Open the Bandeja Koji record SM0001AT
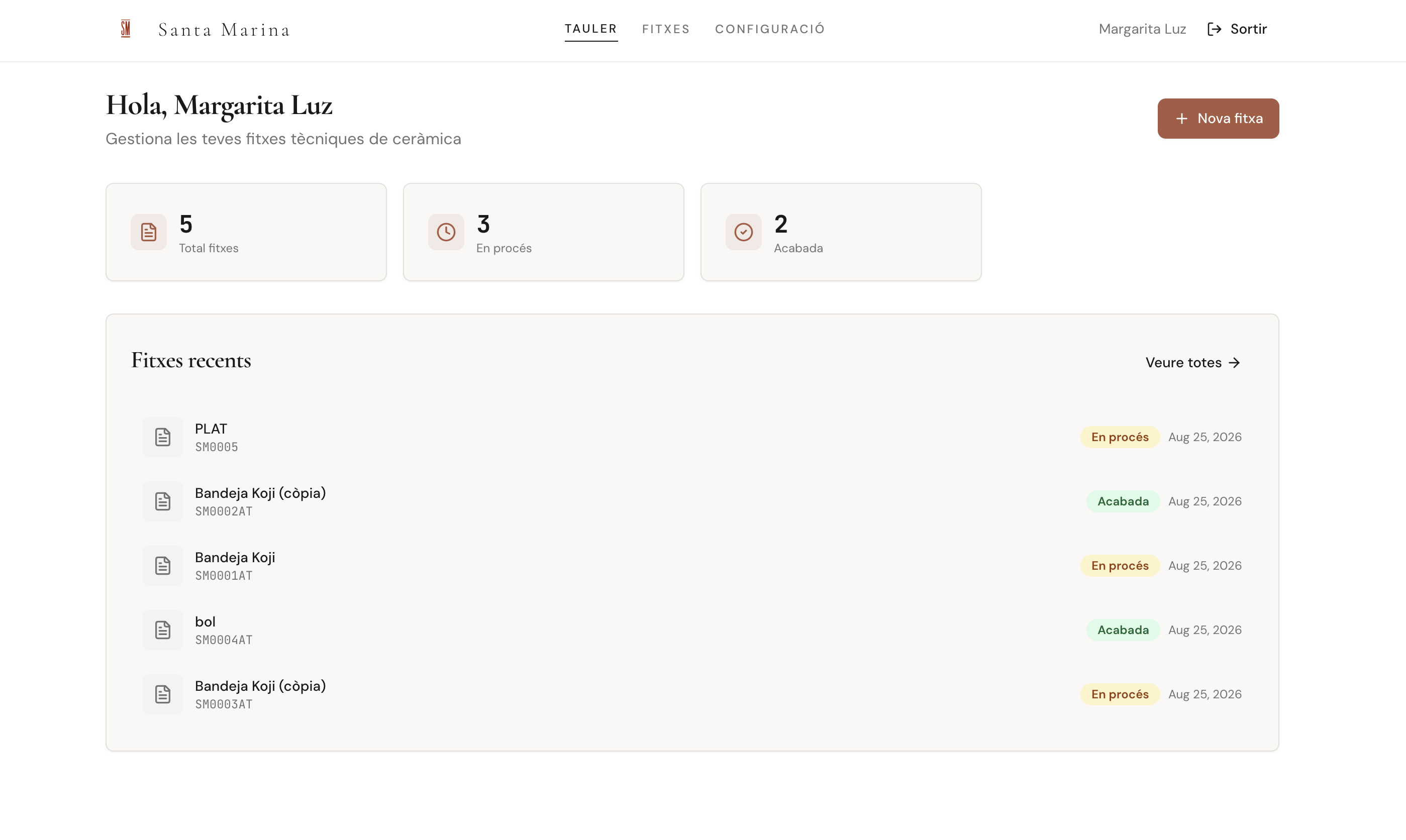This screenshot has width=1406, height=840. tap(691, 566)
